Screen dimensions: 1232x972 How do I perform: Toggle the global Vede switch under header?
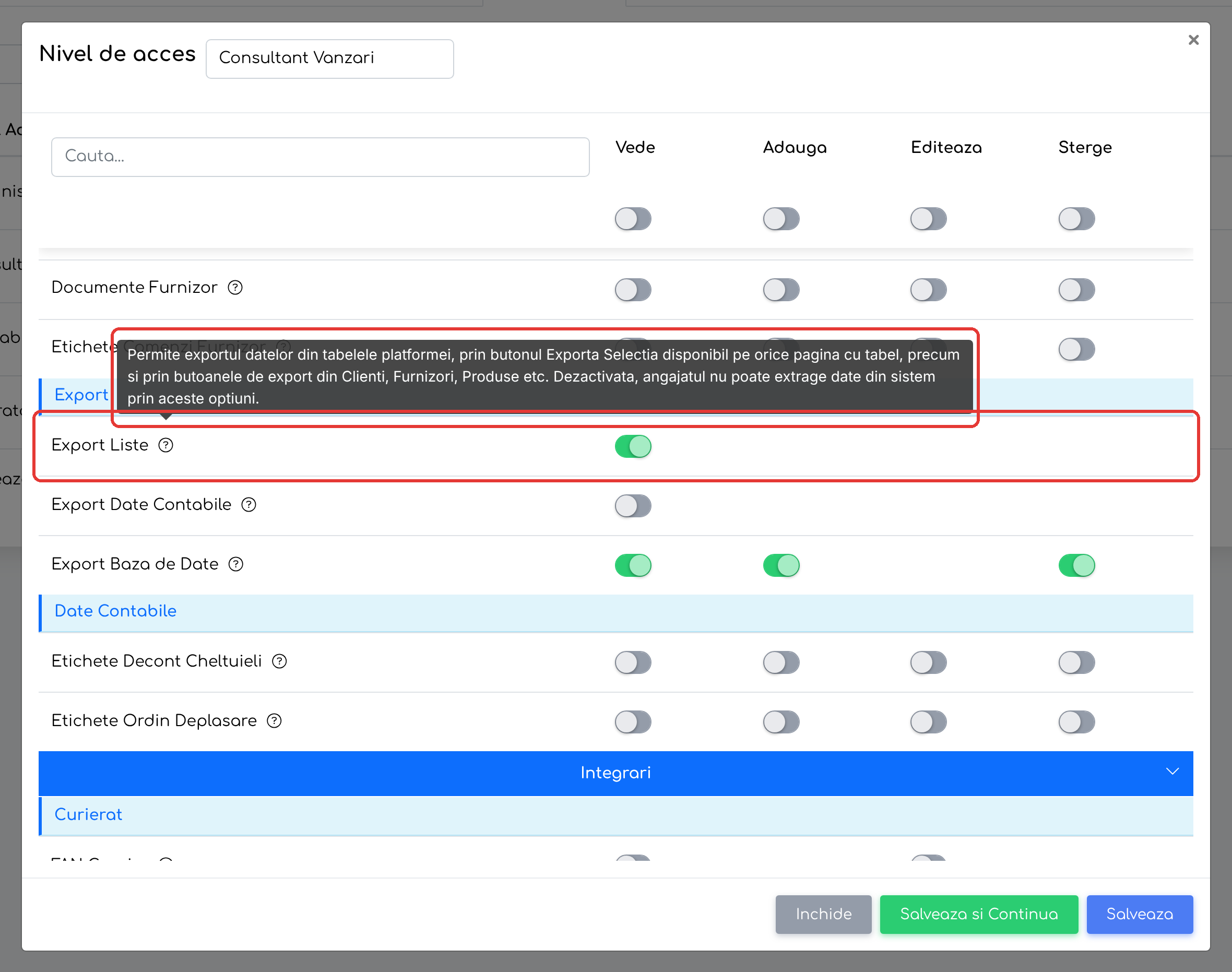point(633,219)
